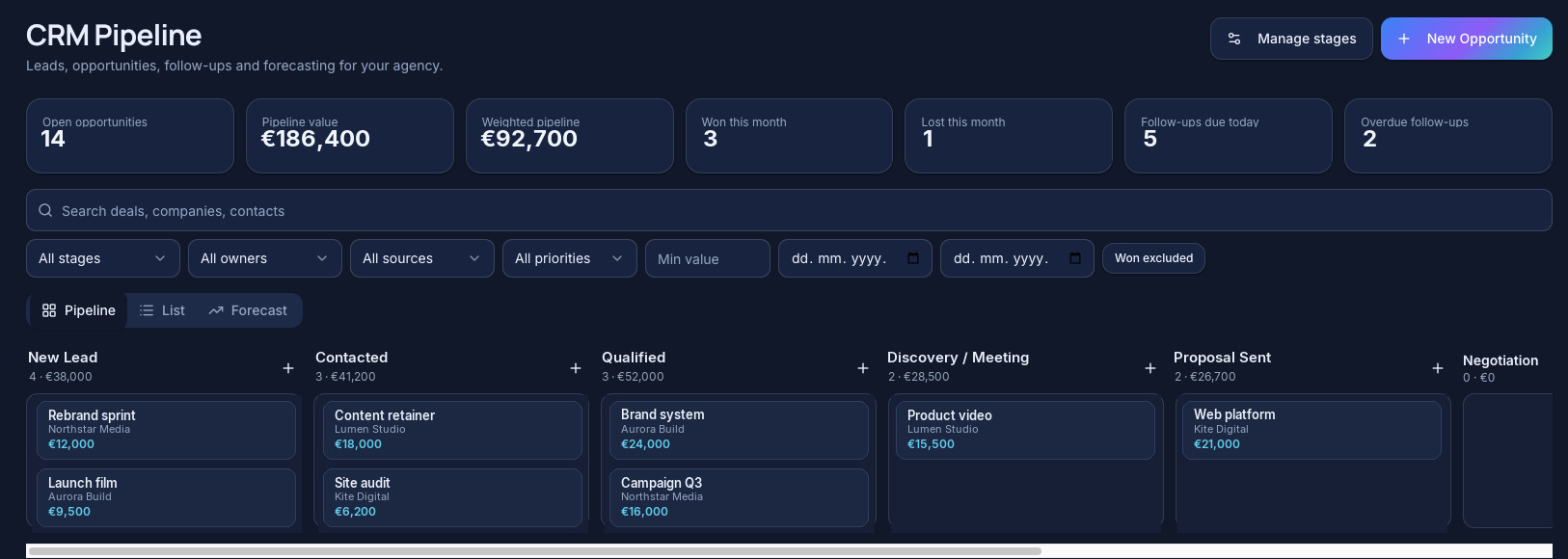Click the List view lines icon
Viewport: 1568px width, 559px height.
[x=147, y=310]
